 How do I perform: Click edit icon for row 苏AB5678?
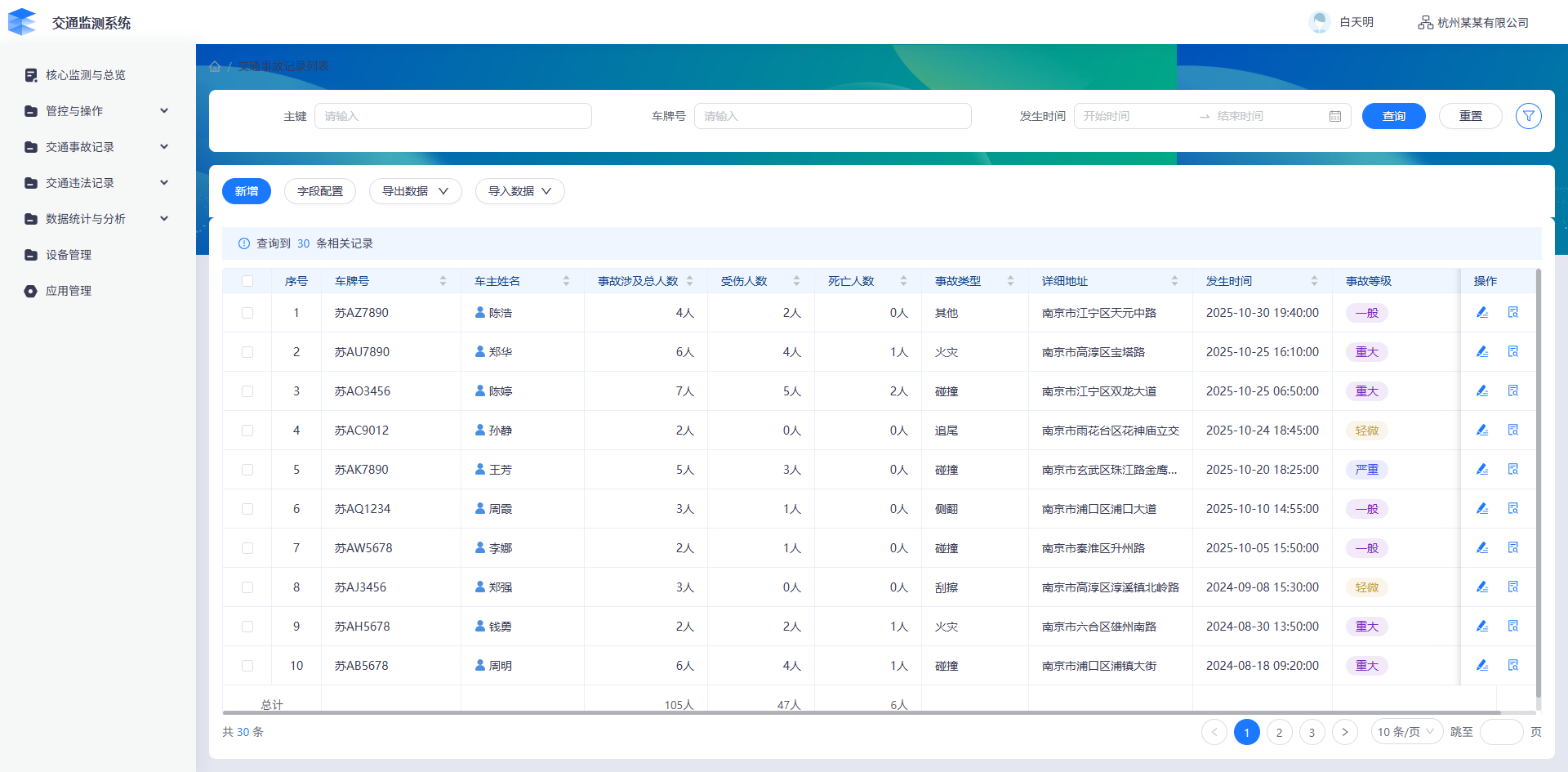point(1482,666)
